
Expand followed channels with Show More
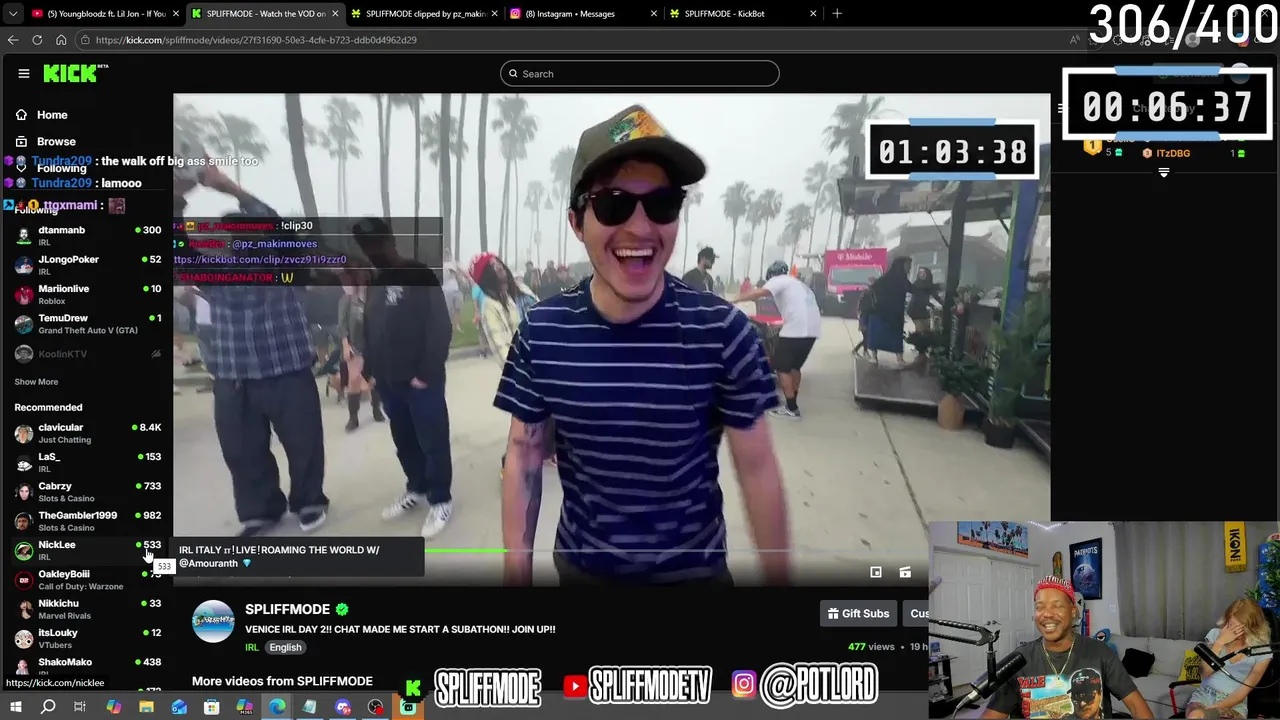(x=36, y=382)
